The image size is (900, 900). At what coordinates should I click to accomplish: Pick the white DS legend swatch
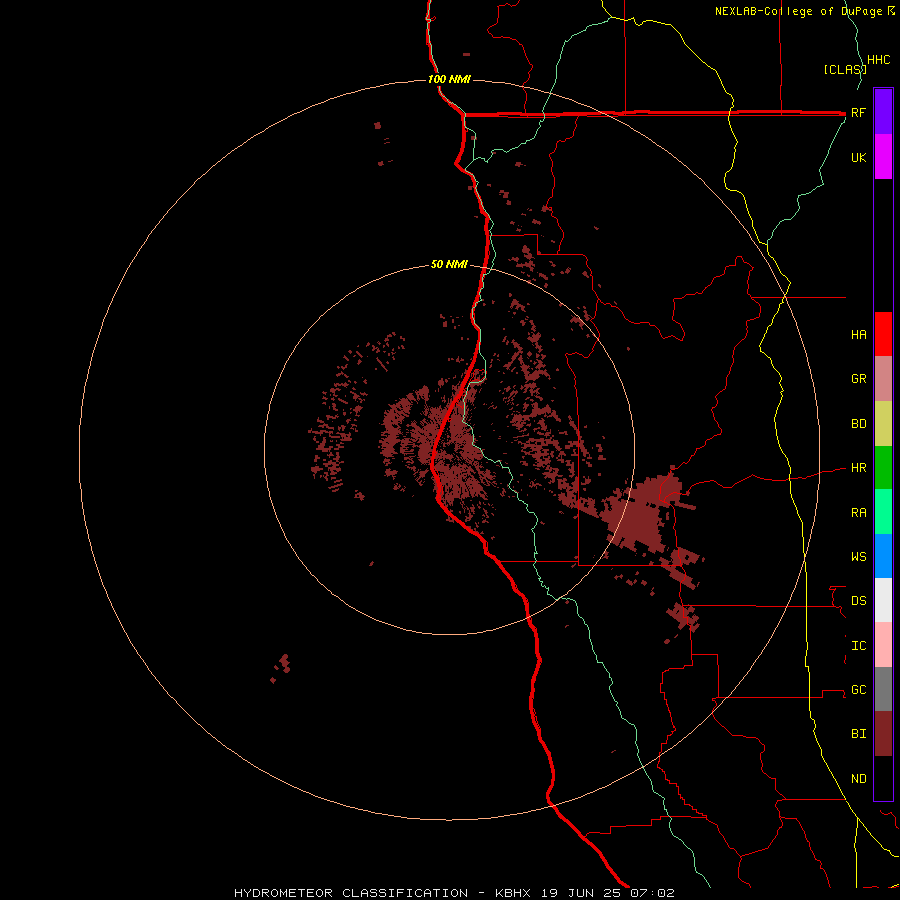pyautogui.click(x=883, y=600)
